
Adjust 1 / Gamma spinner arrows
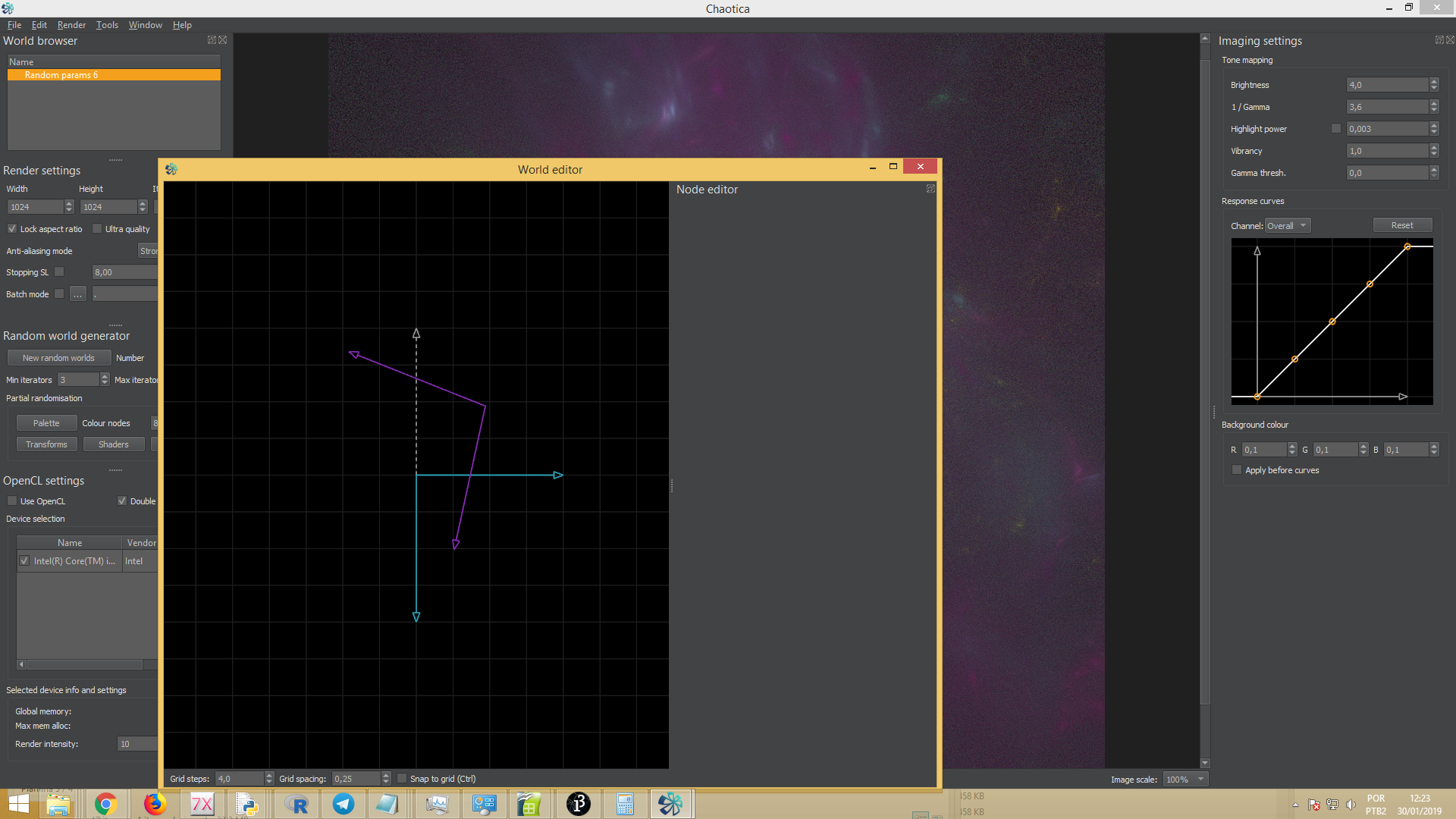[x=1434, y=106]
